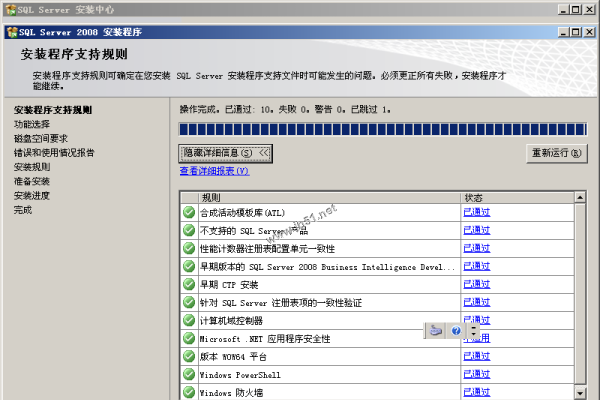Click green check icon beside Business Intelligence Devel... rule
Image resolution: width=600 pixels, height=400 pixels.
tap(189, 266)
